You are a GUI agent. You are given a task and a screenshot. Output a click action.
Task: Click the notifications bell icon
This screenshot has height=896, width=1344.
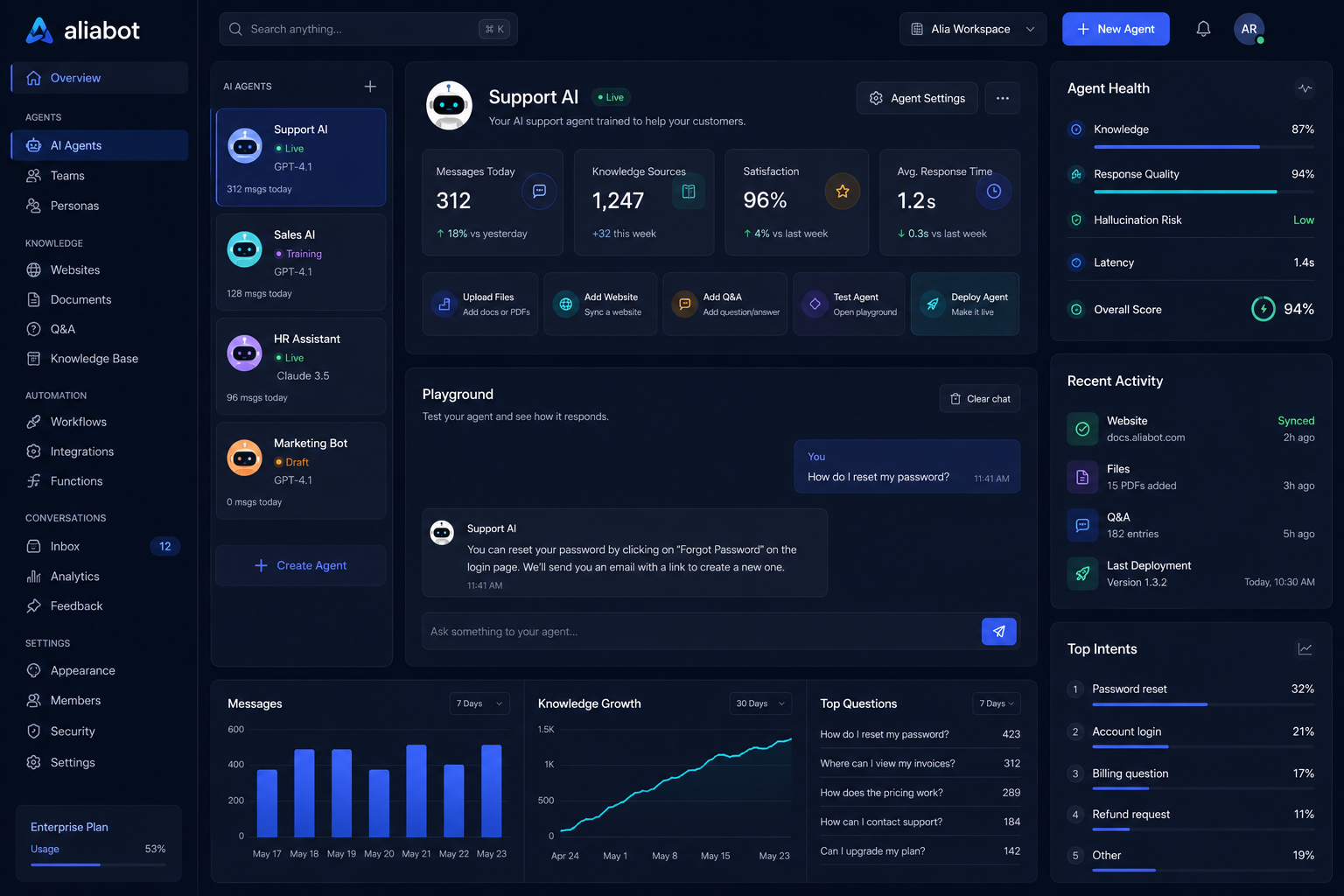(1203, 29)
